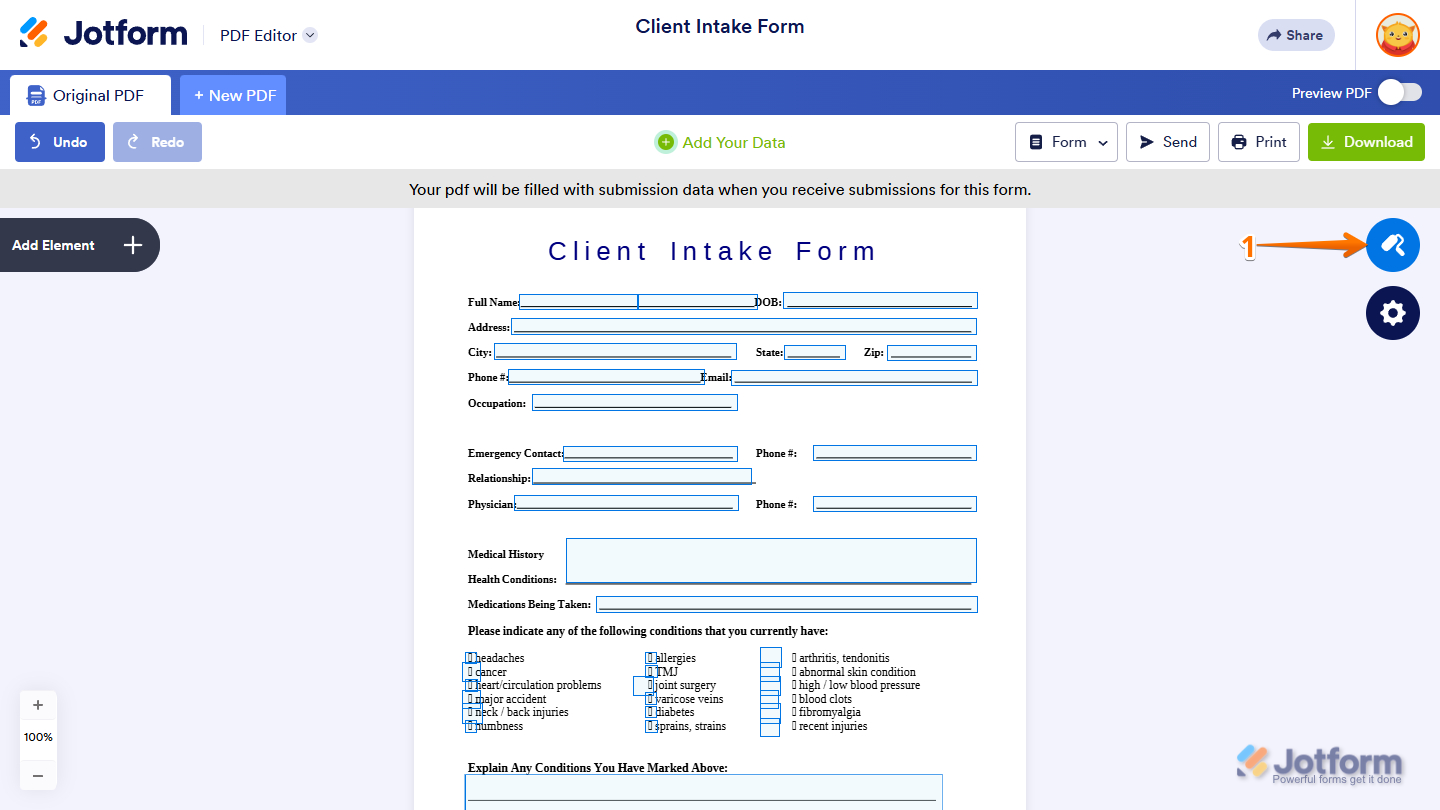Select the City field
This screenshot has height=810, width=1440.
(615, 352)
